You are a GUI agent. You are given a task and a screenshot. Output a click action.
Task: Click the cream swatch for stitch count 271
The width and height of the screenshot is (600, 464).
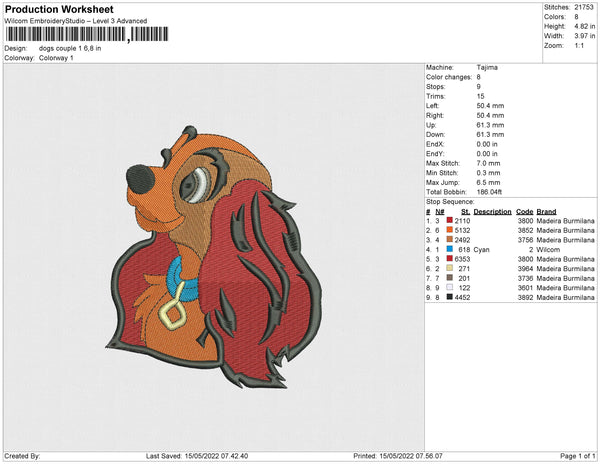pos(450,268)
